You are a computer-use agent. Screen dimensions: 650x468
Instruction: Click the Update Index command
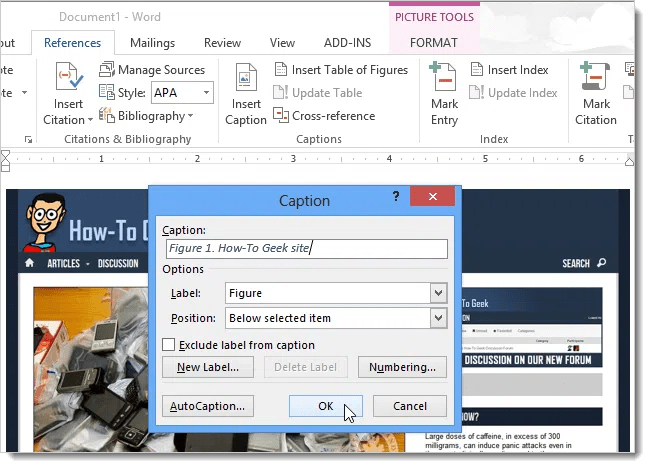tap(513, 93)
